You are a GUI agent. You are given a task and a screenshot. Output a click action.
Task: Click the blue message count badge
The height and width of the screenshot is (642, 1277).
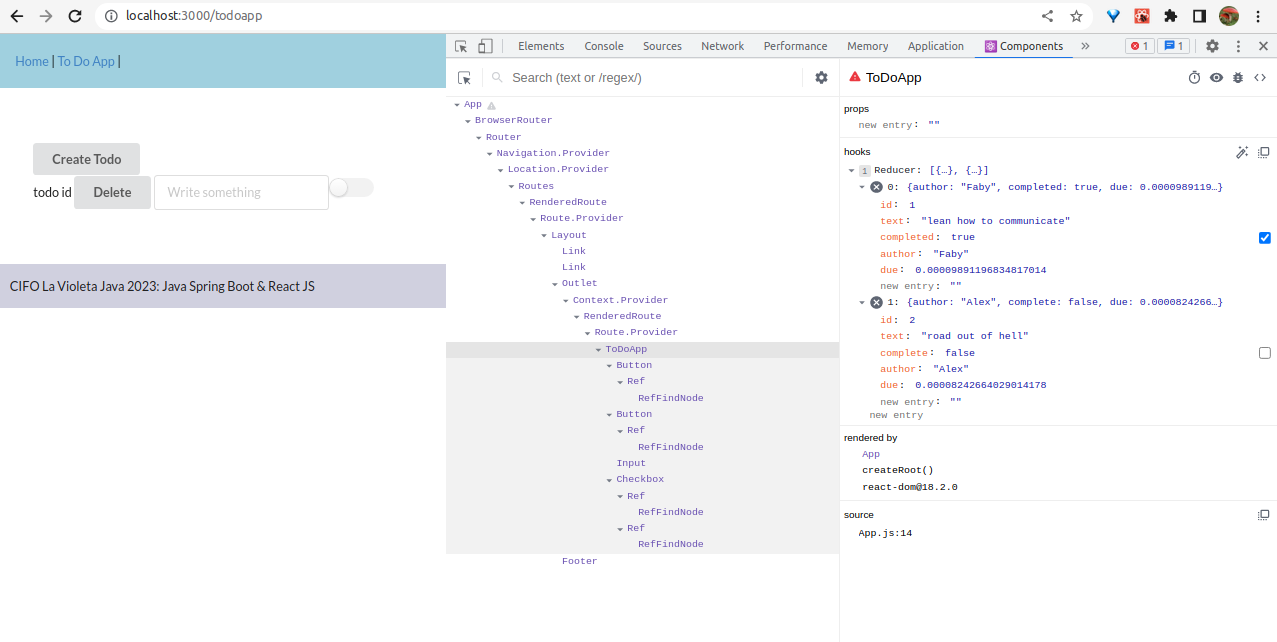click(1173, 46)
